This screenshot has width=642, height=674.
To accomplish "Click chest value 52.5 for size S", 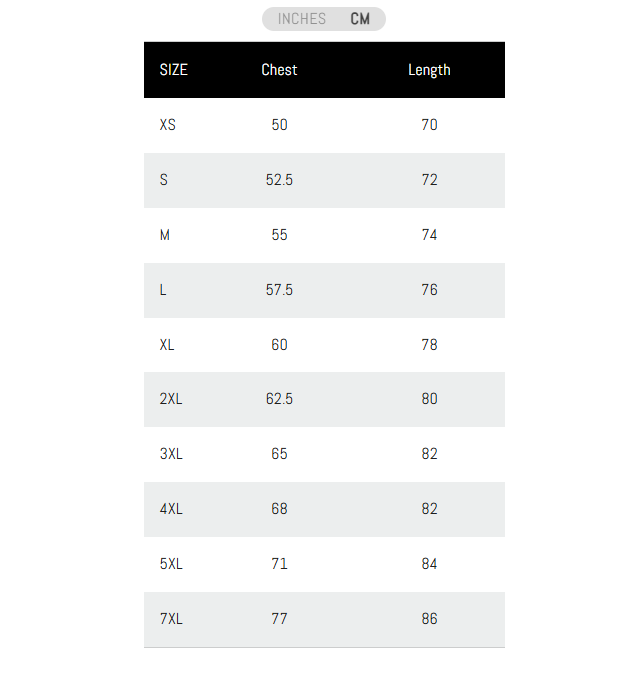I will [279, 180].
